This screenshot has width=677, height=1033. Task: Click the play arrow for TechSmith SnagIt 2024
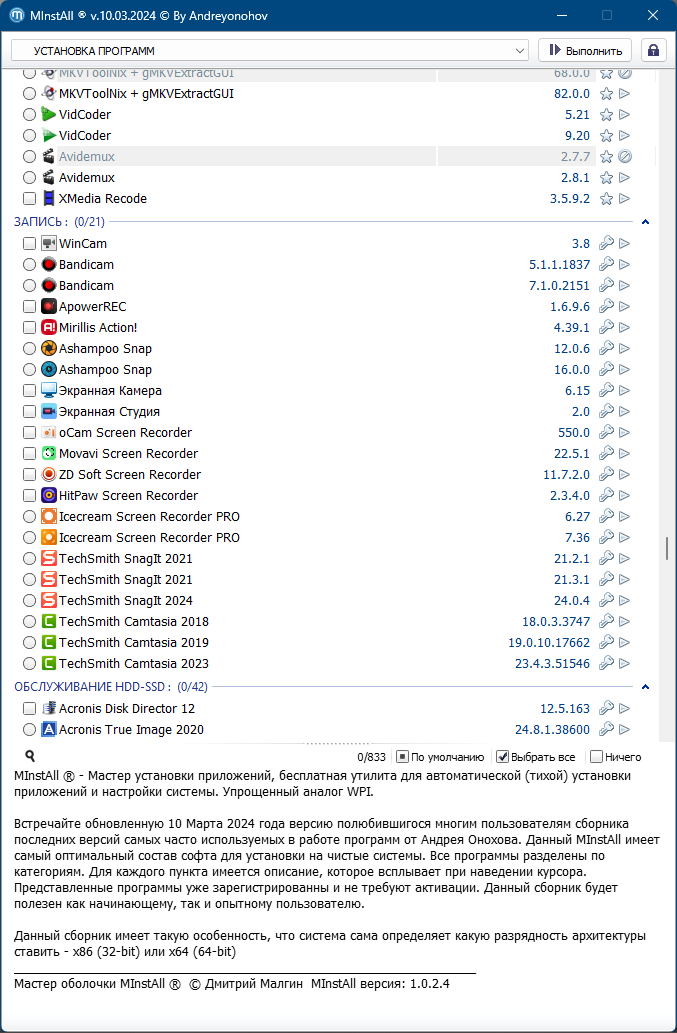click(625, 601)
